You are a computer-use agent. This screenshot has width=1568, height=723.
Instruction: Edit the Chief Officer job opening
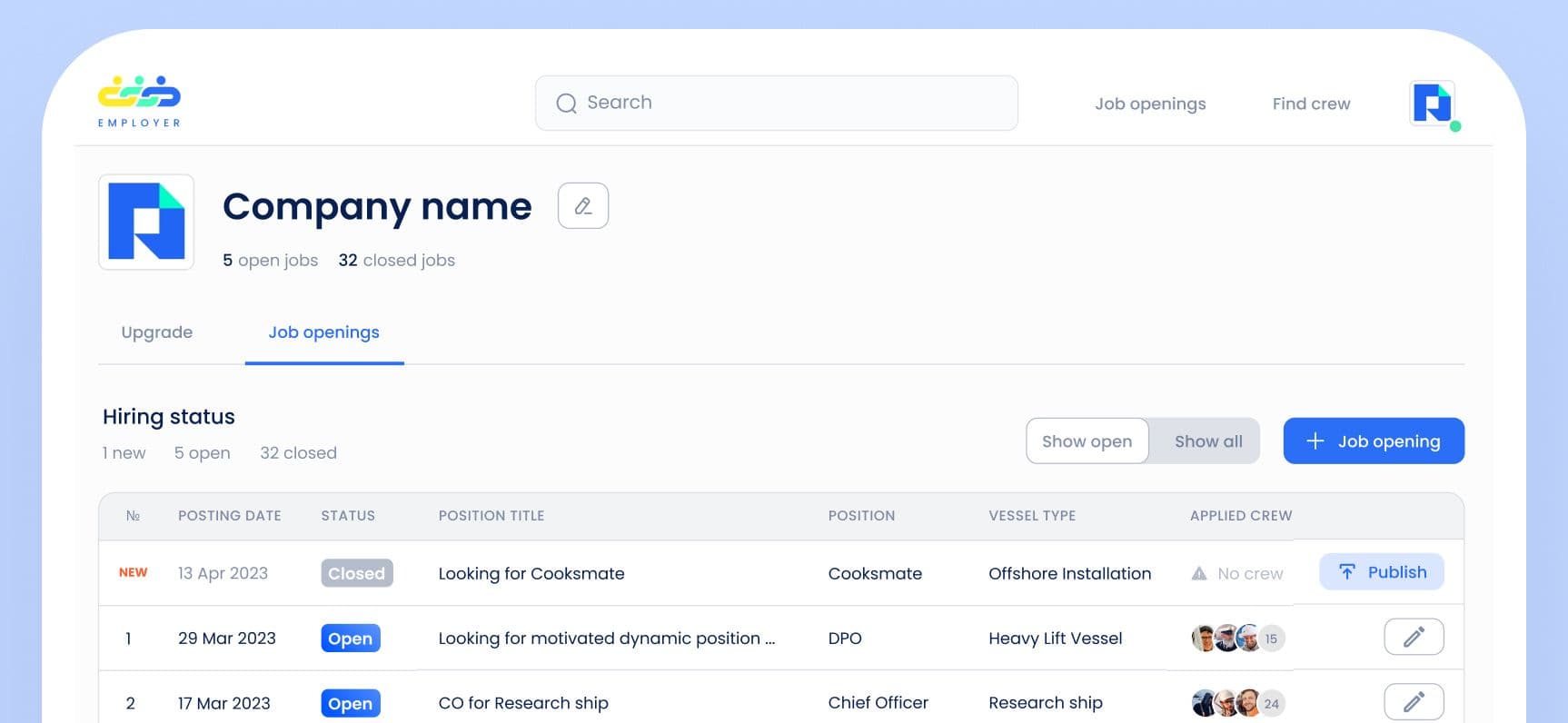1414,702
